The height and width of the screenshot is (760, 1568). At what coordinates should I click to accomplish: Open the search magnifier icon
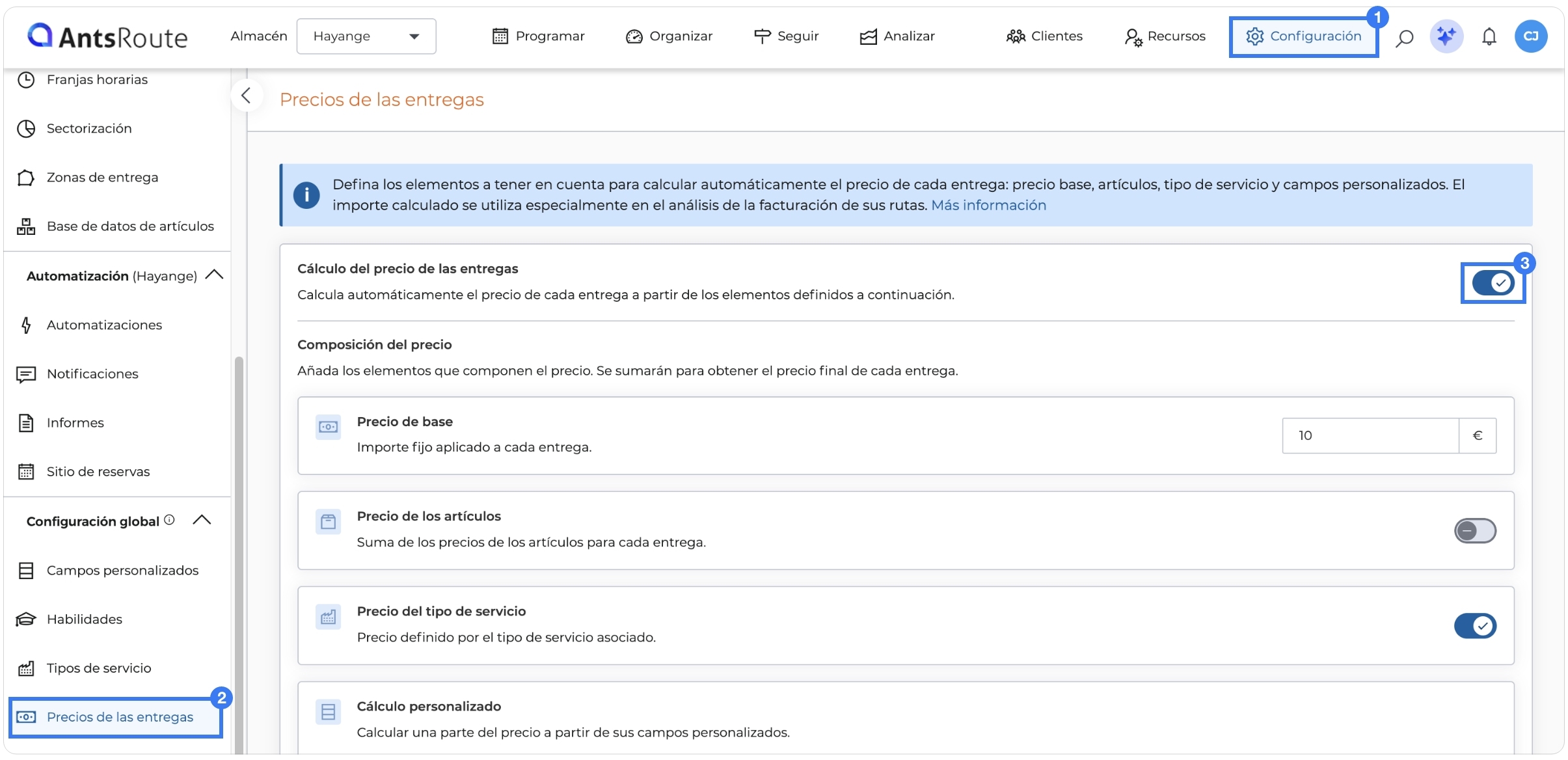[1404, 37]
